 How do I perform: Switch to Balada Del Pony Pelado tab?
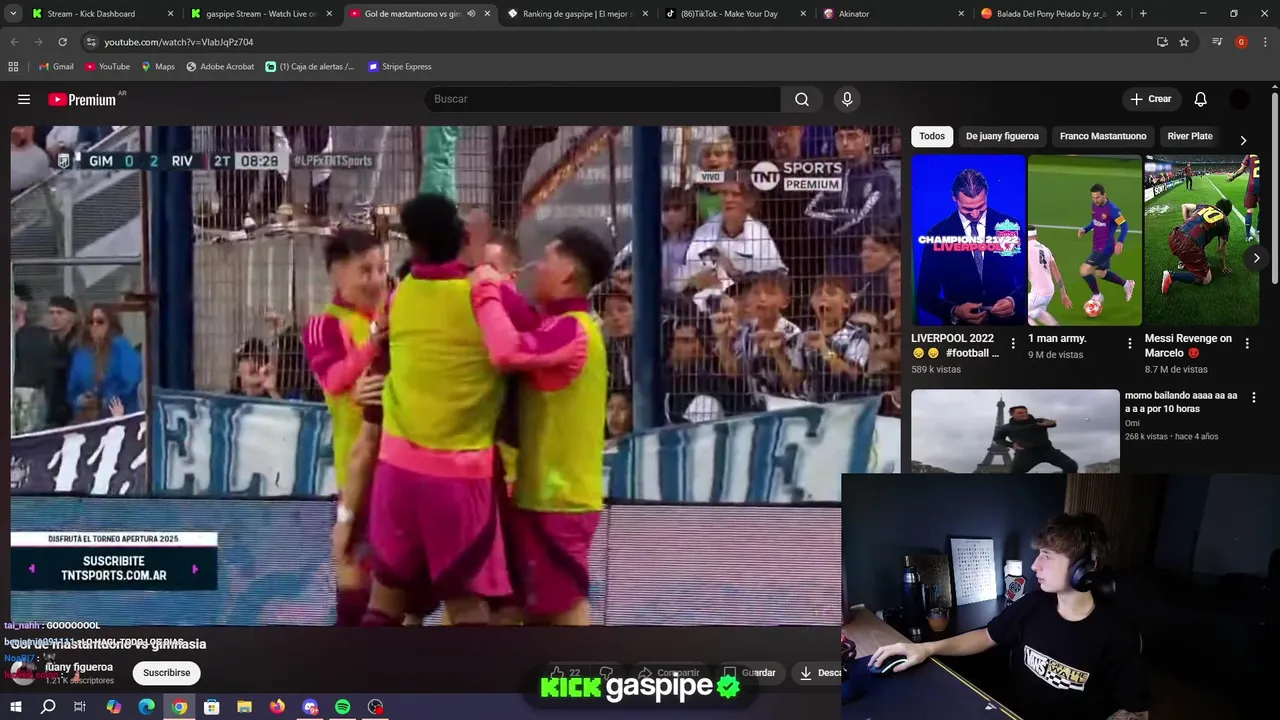[1051, 14]
